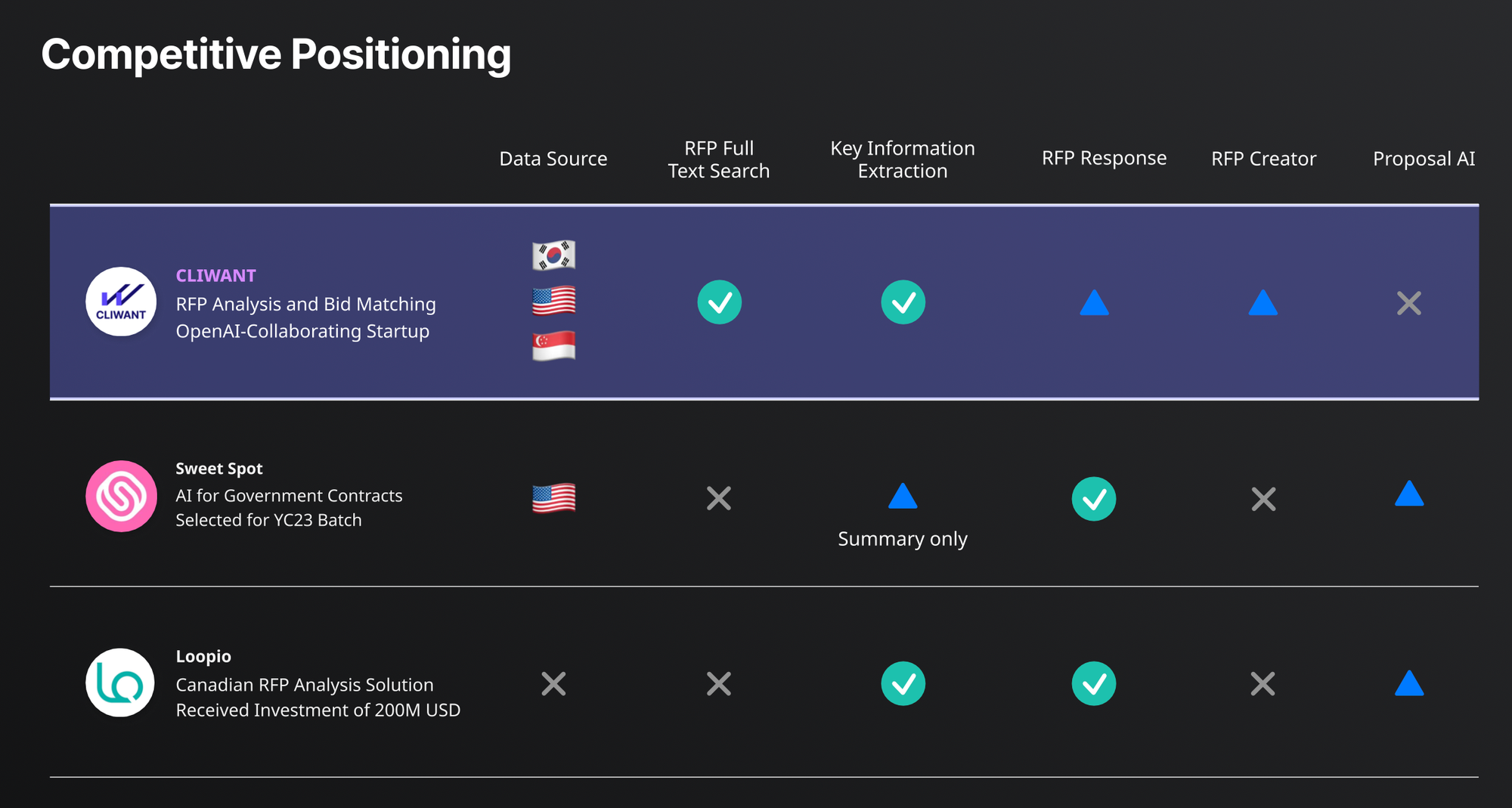The image size is (1512, 808).
Task: Click the purple CLIWANT company name
Action: [216, 276]
